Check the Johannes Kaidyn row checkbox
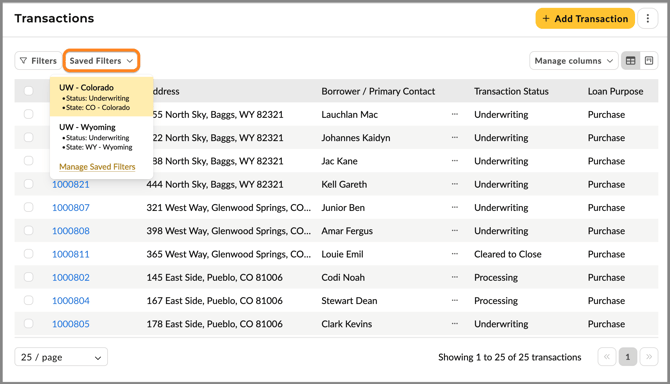 coord(29,137)
